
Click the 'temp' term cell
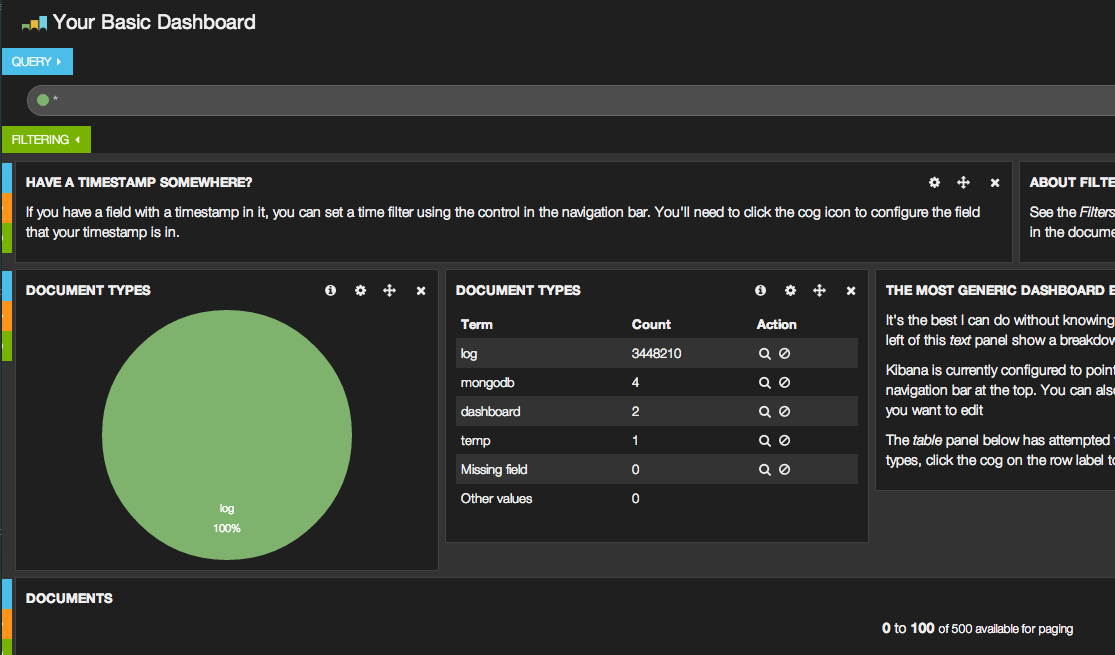click(x=476, y=441)
